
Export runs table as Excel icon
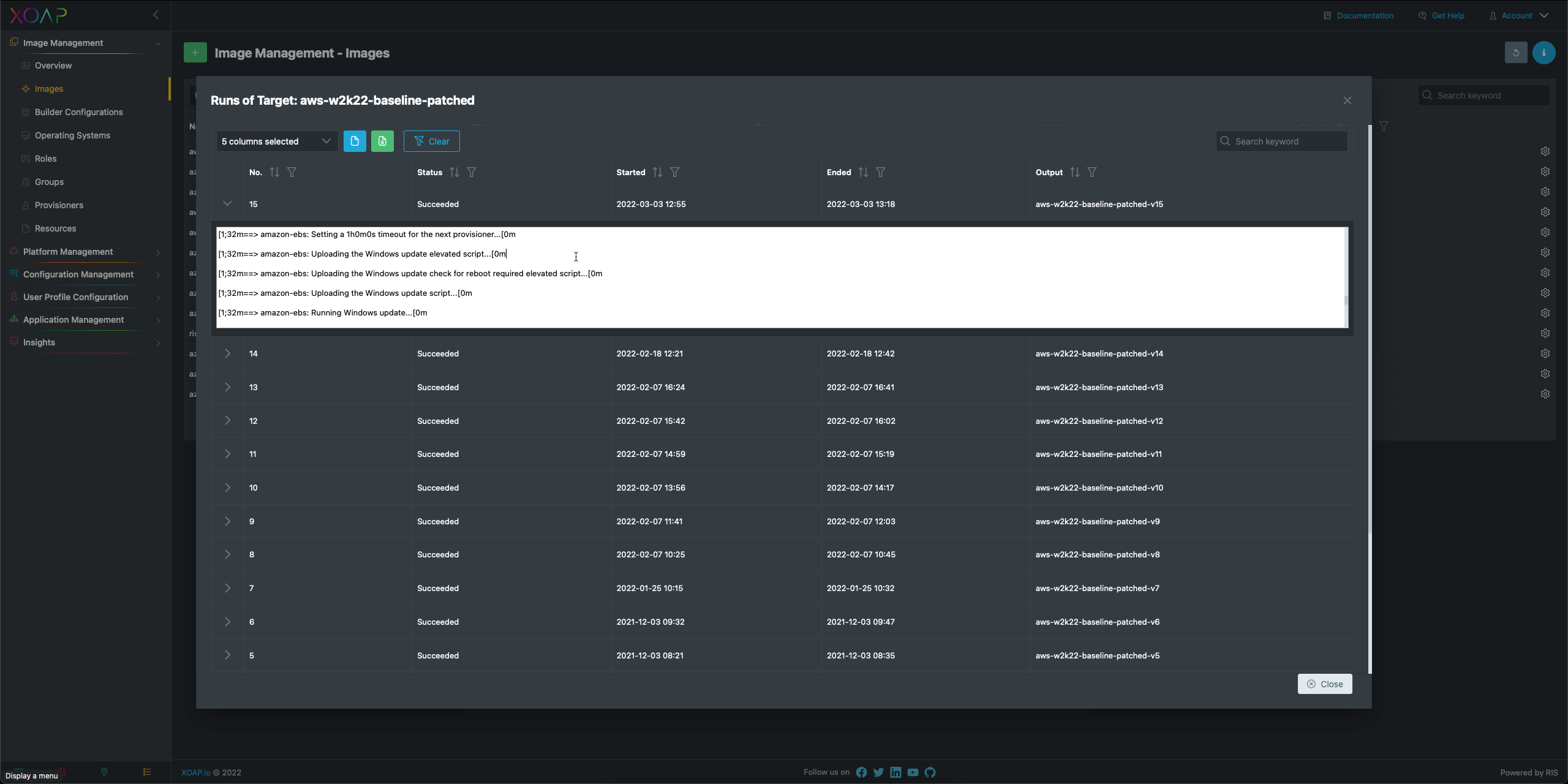pyautogui.click(x=382, y=141)
